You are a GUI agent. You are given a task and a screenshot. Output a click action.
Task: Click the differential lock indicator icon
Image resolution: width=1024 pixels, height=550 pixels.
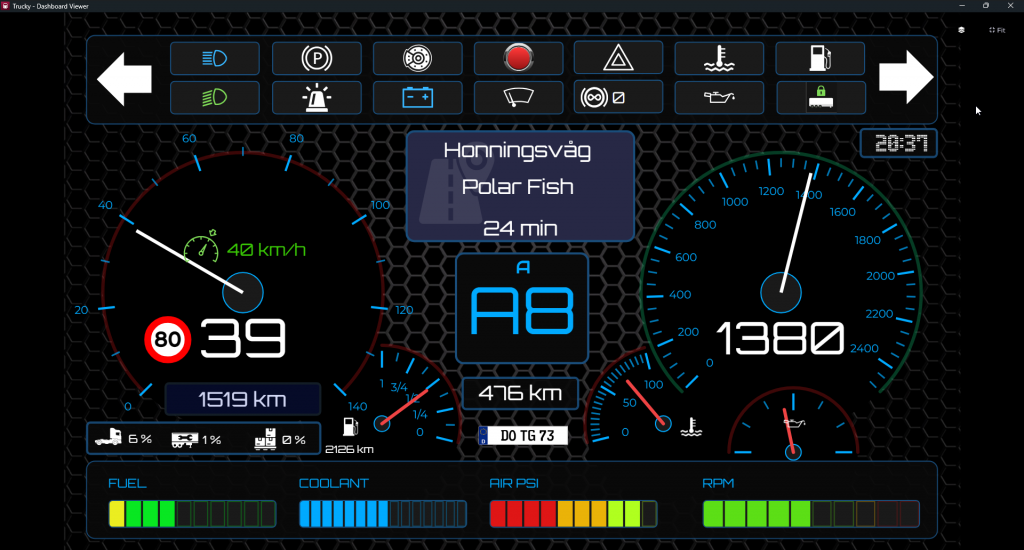(619, 98)
